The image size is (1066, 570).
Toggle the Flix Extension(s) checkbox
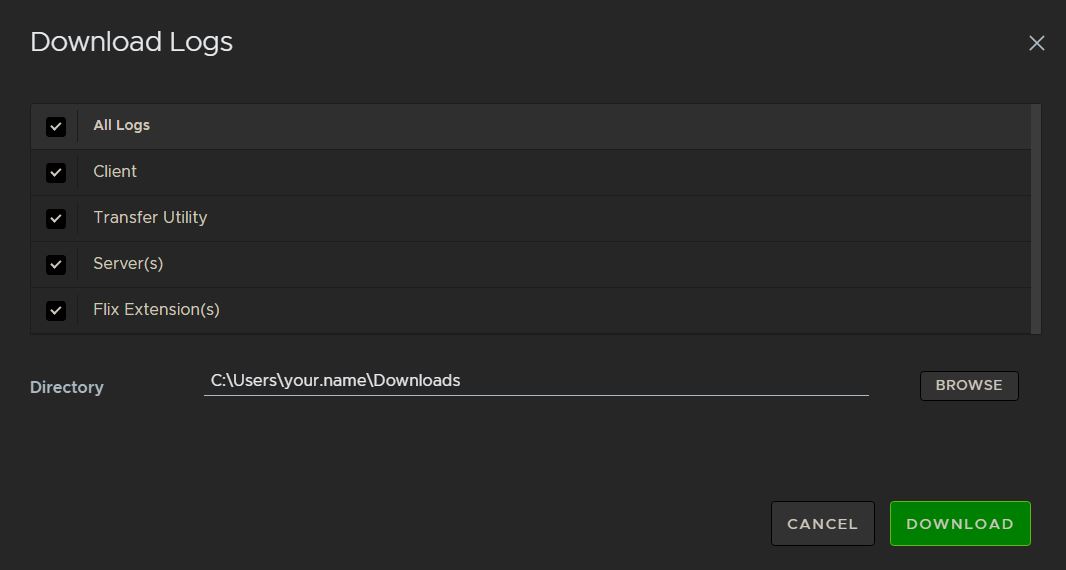[x=56, y=311]
